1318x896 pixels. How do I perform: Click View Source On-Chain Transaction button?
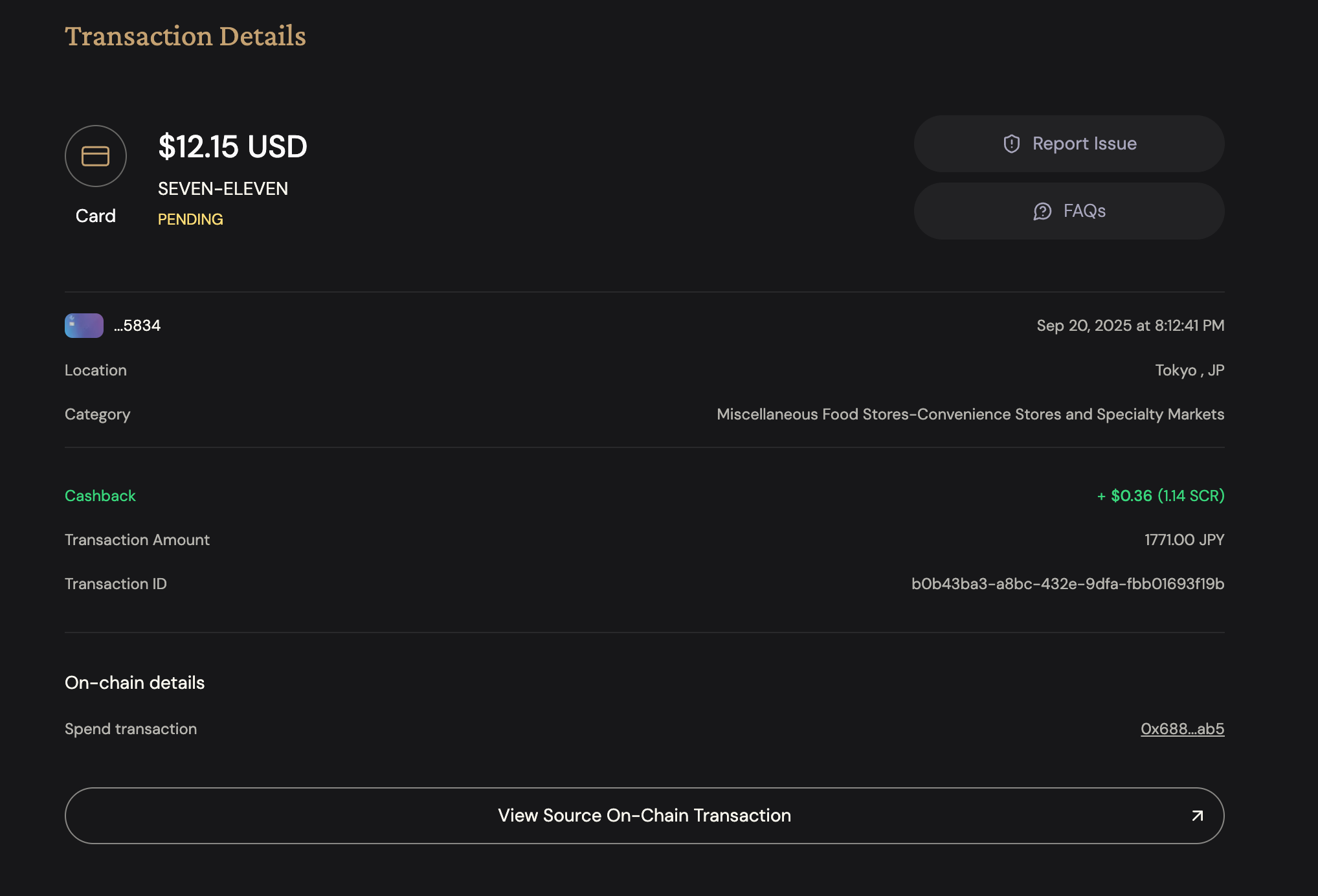click(x=644, y=816)
